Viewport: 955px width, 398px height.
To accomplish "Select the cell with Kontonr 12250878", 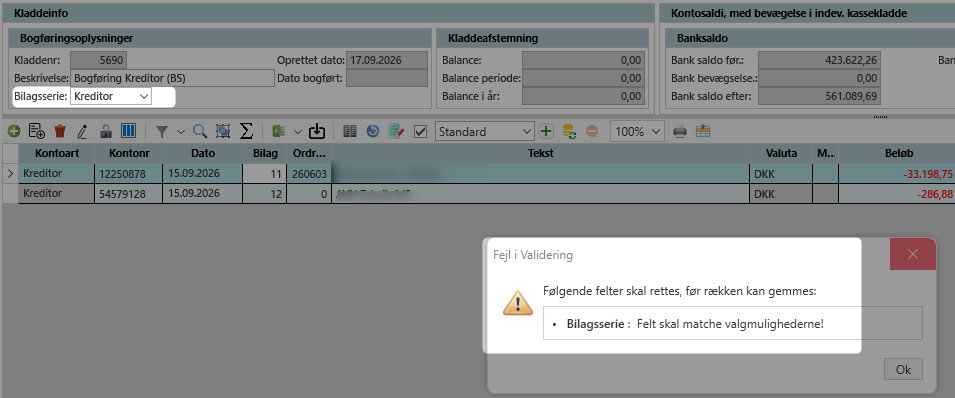I will tap(129, 174).
